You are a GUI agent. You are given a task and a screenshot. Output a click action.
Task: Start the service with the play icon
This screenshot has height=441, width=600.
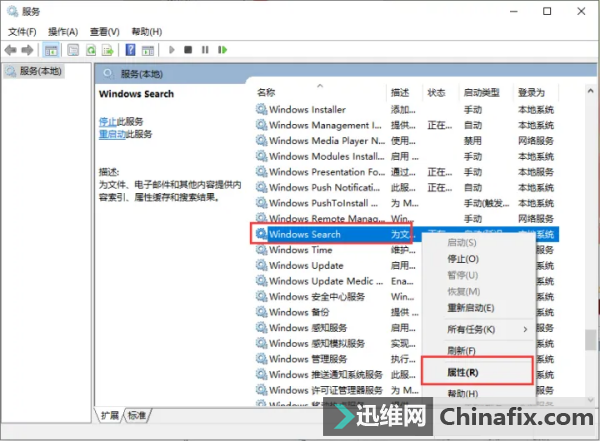point(171,50)
